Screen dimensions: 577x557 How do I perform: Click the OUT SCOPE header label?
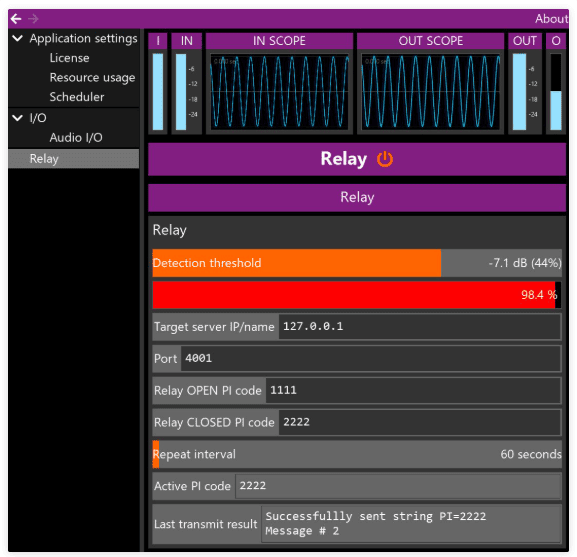click(x=431, y=41)
